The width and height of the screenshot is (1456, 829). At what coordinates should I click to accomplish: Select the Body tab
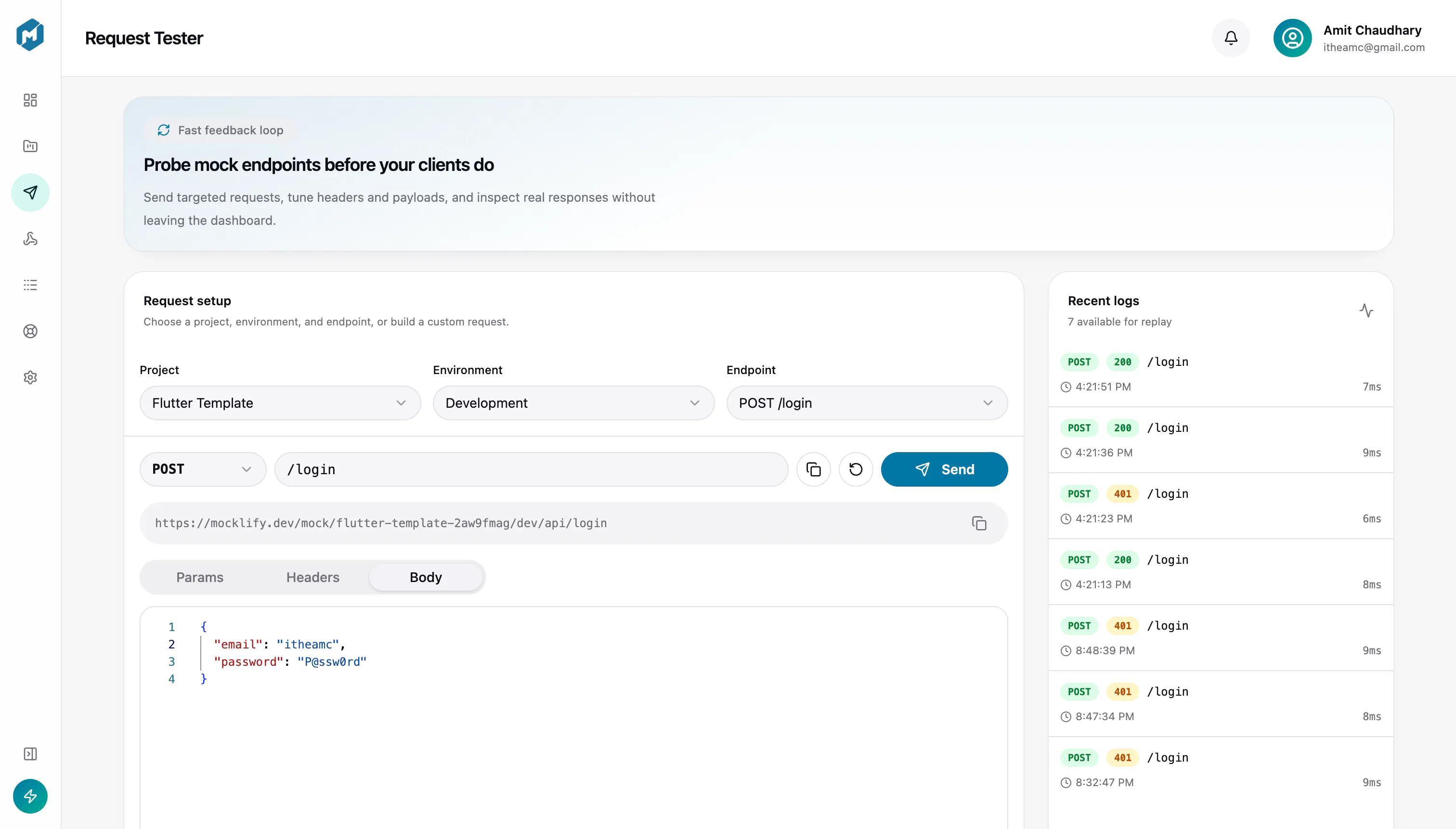425,577
